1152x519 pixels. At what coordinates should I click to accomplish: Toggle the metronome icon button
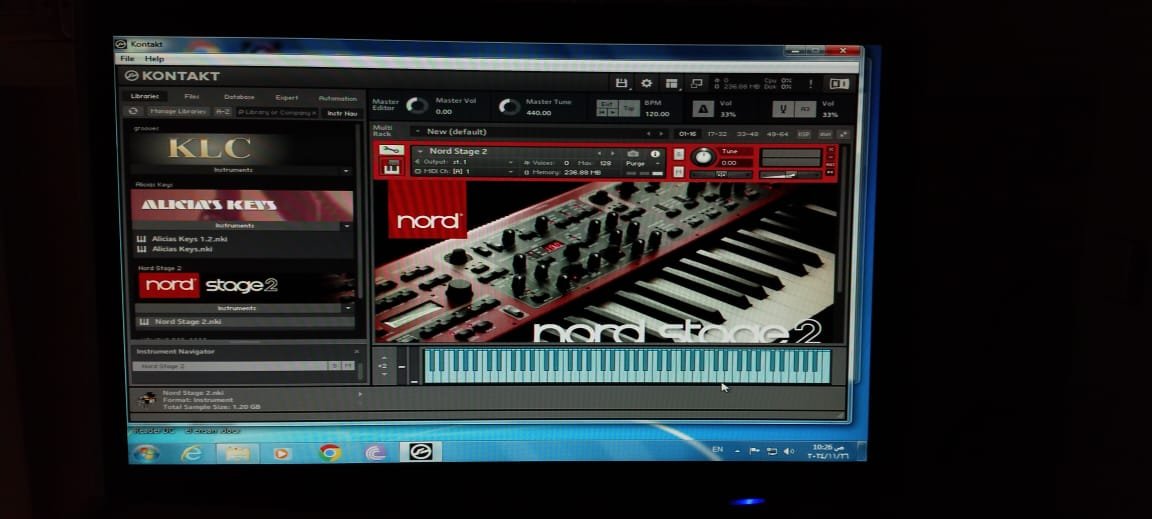click(x=702, y=109)
